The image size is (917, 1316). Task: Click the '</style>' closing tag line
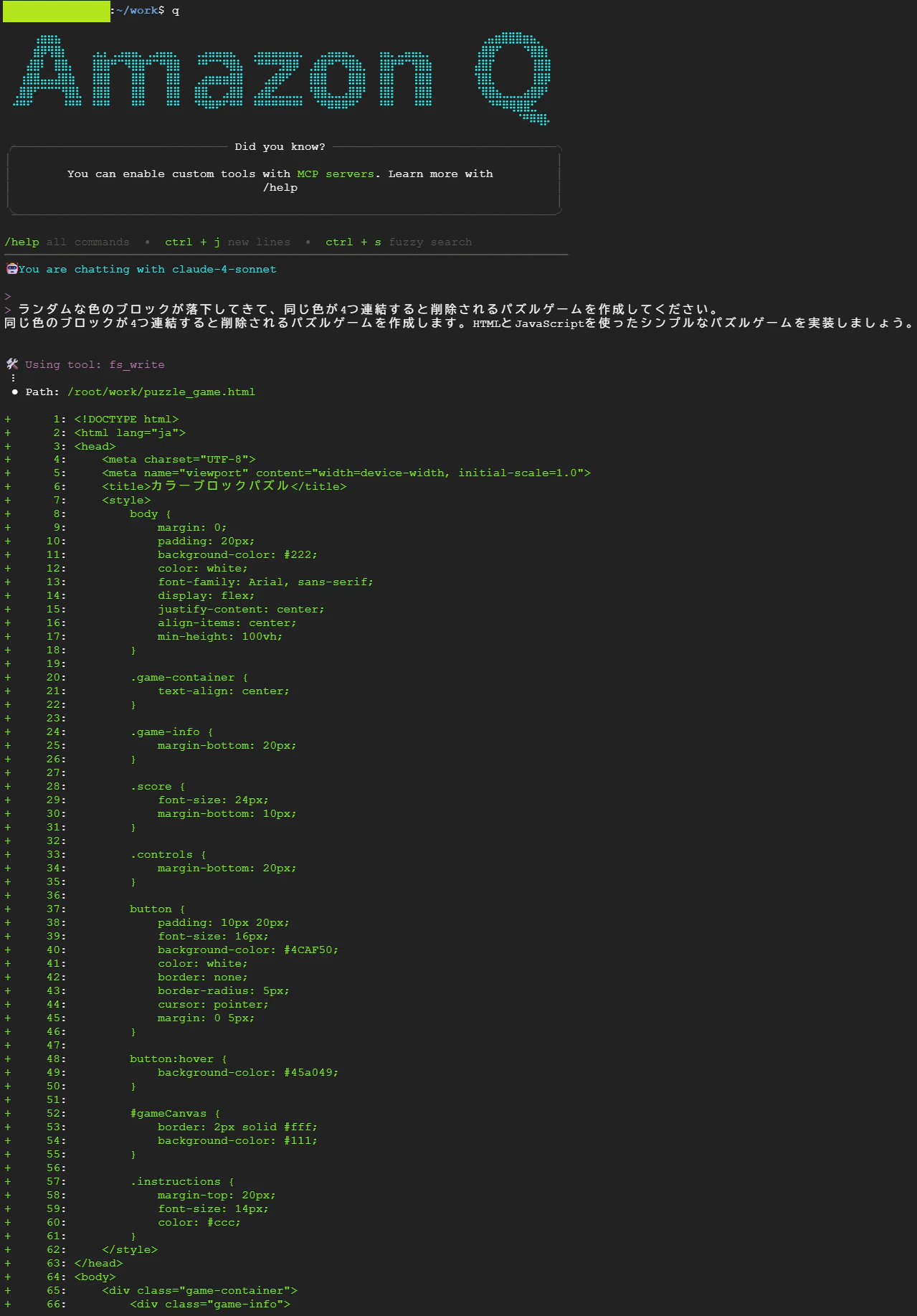coord(130,1249)
